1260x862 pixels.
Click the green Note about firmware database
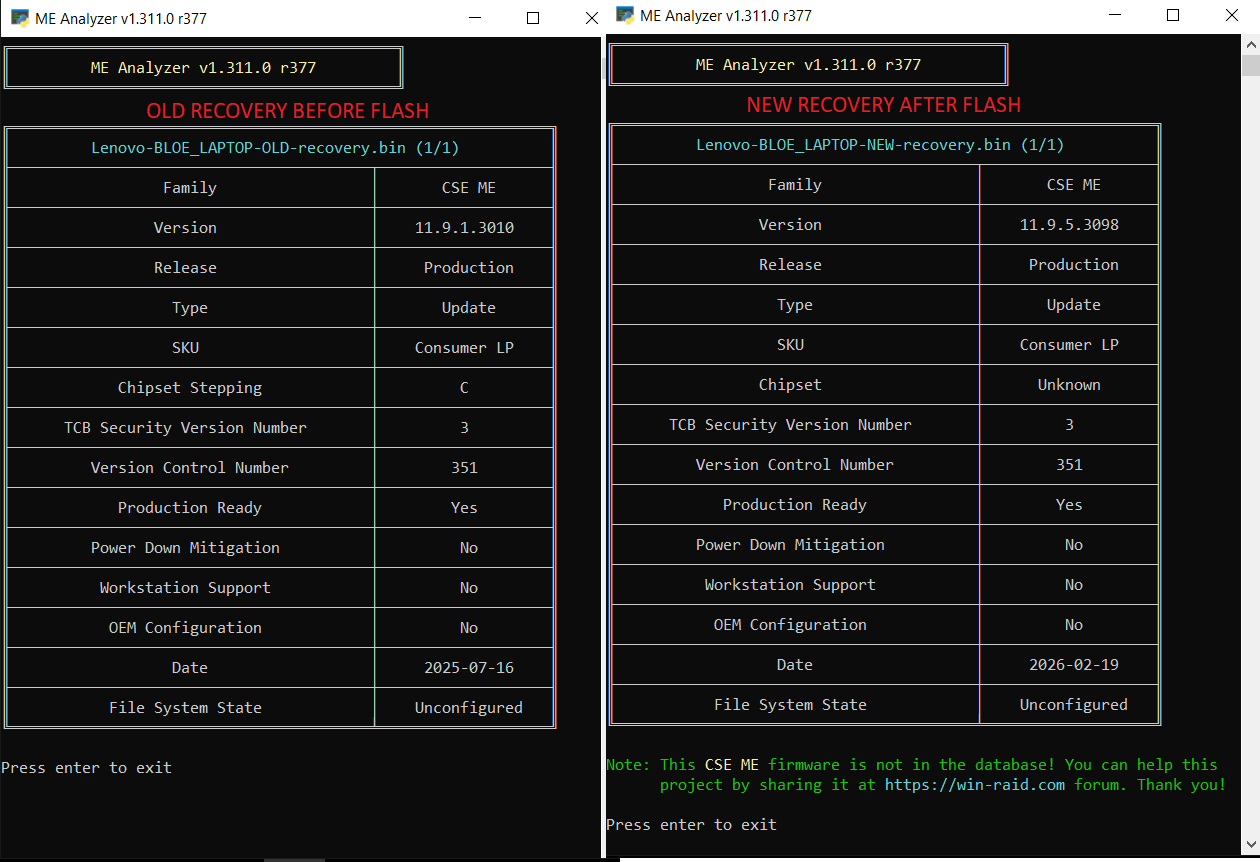click(x=916, y=775)
